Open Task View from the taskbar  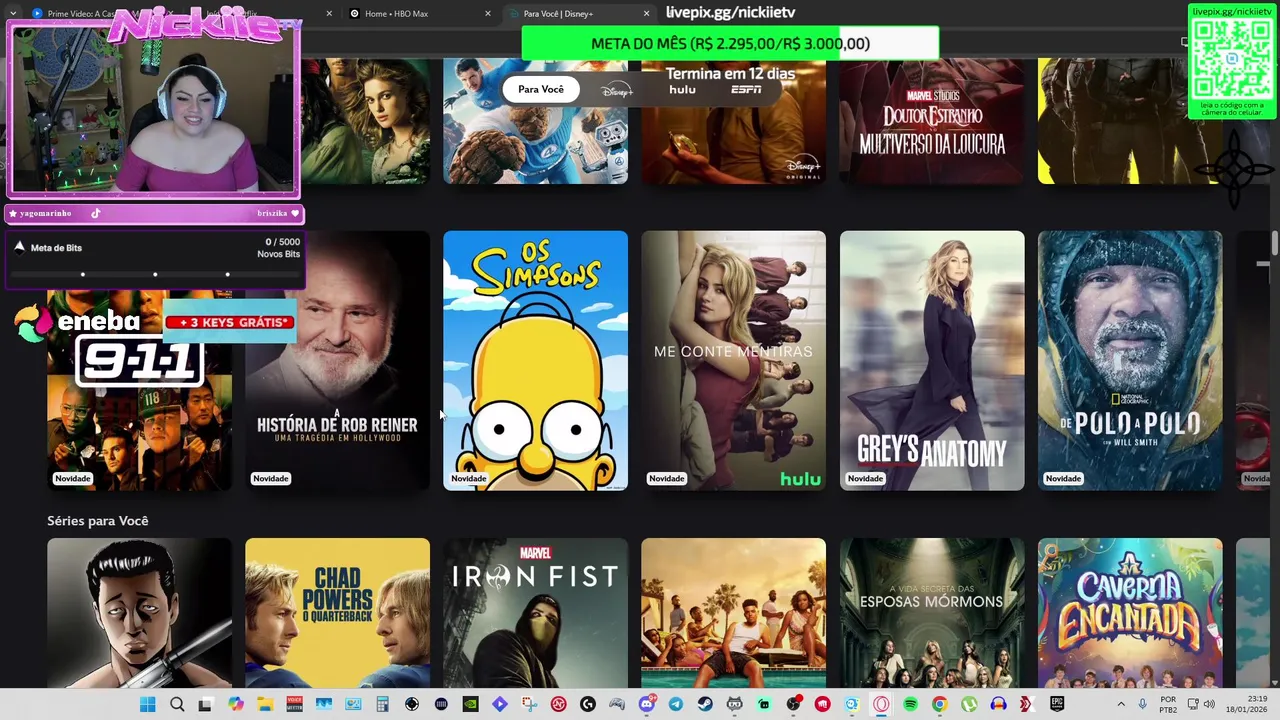click(x=205, y=704)
